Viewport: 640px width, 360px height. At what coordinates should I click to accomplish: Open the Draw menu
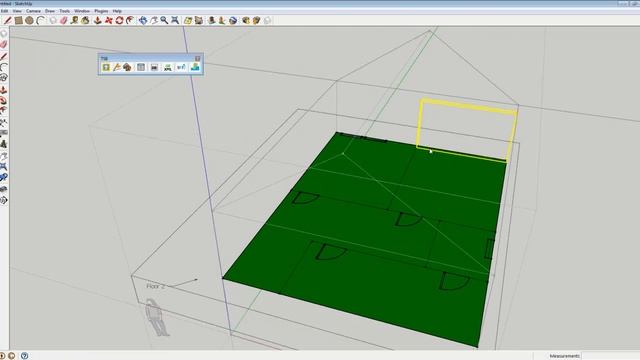50,11
